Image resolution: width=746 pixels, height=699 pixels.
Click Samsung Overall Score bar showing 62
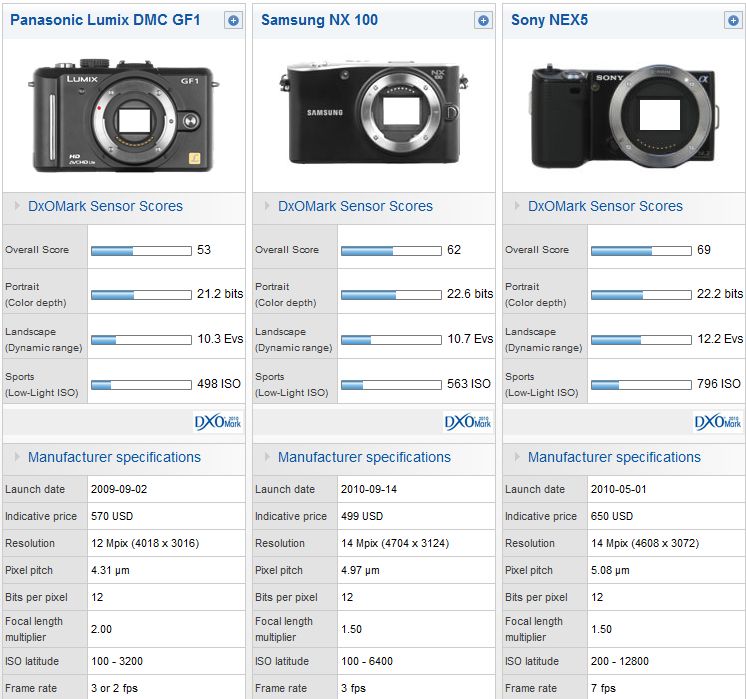coord(391,251)
